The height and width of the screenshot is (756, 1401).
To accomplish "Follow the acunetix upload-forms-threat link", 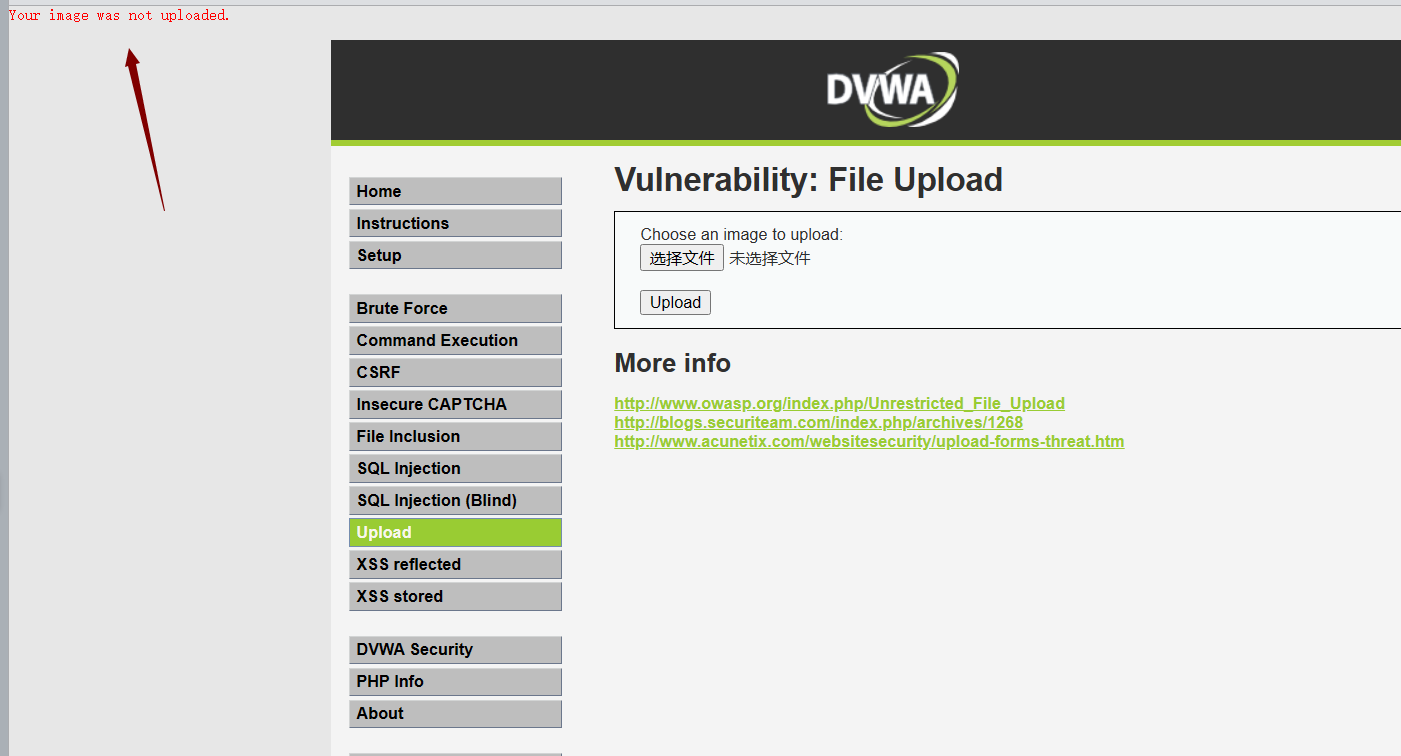I will pos(868,441).
